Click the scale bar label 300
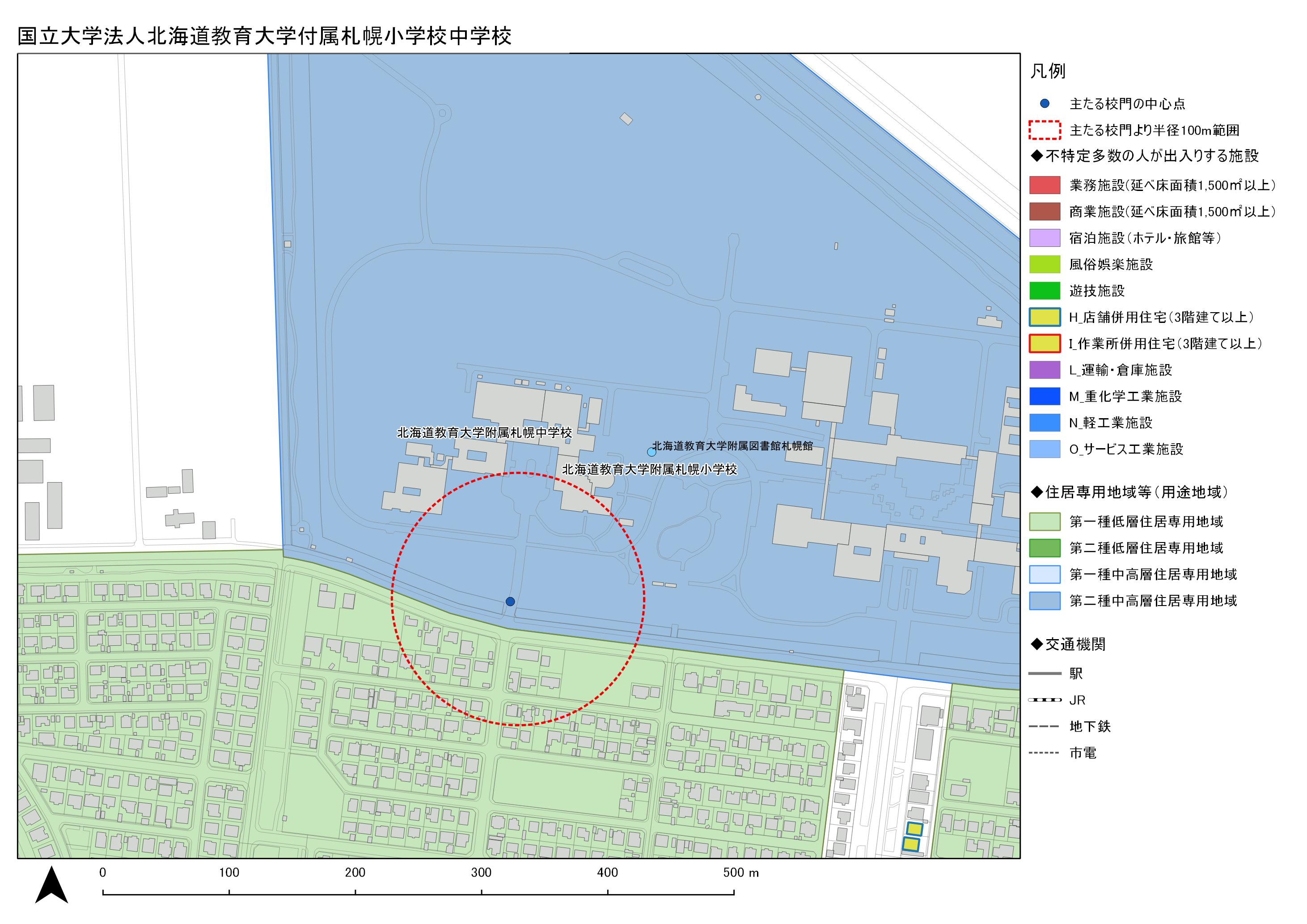This screenshot has height=924, width=1307. click(481, 873)
